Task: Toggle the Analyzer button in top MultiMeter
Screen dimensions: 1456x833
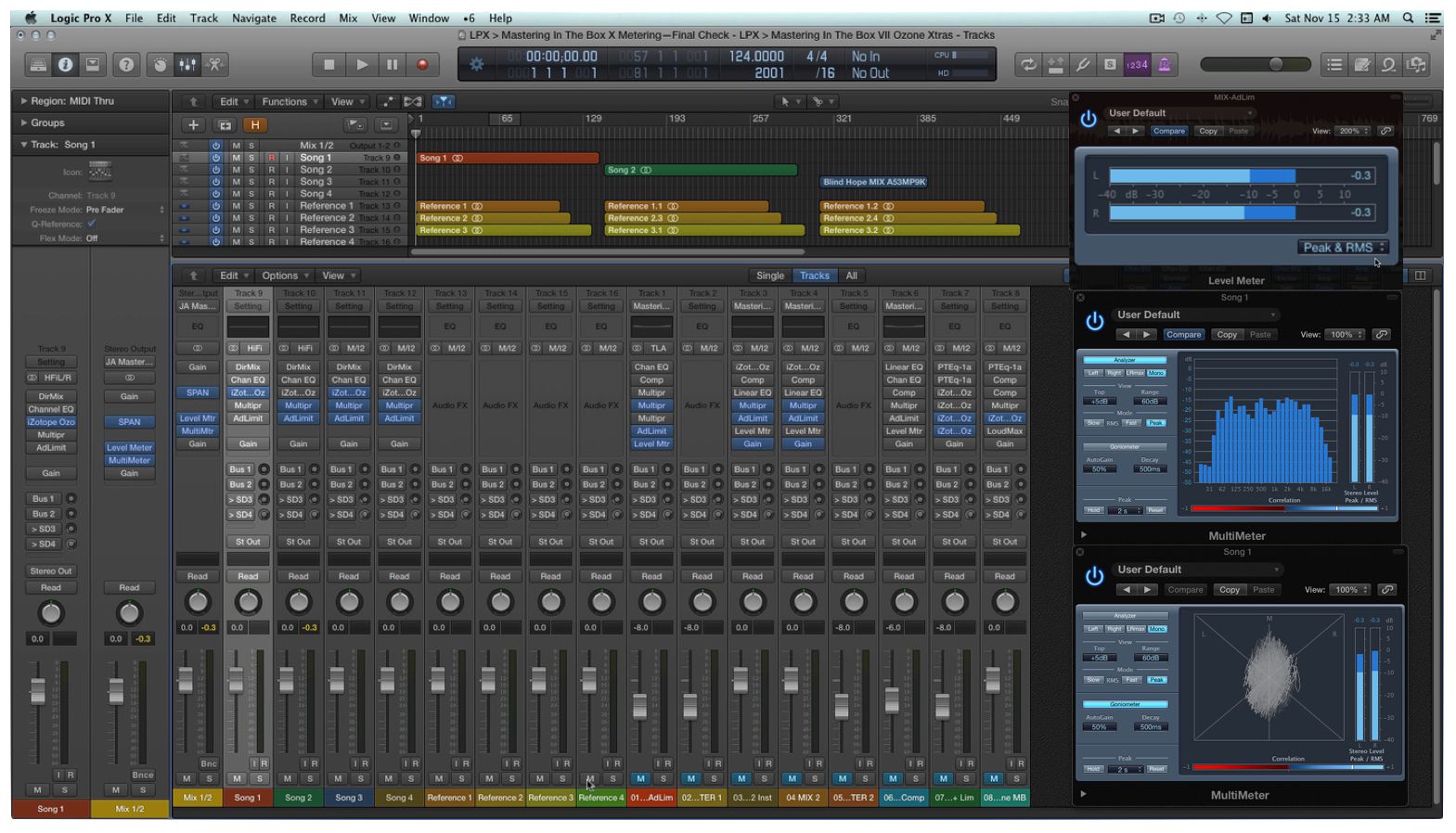Action: (1125, 360)
